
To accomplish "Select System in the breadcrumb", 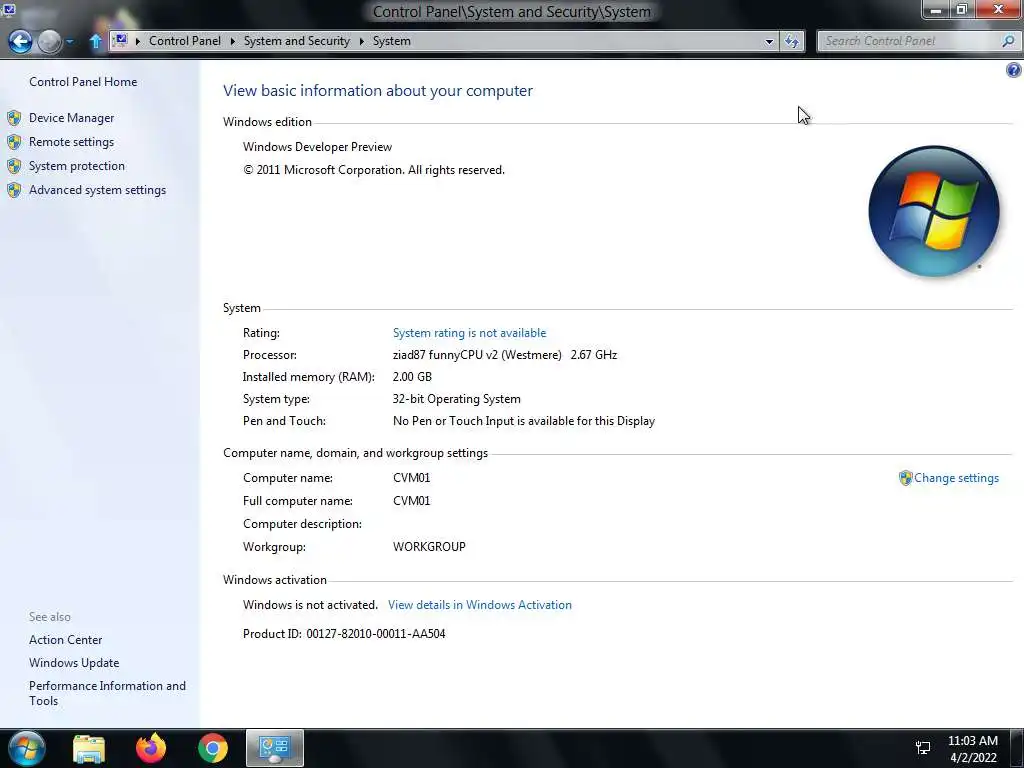I will pyautogui.click(x=392, y=40).
